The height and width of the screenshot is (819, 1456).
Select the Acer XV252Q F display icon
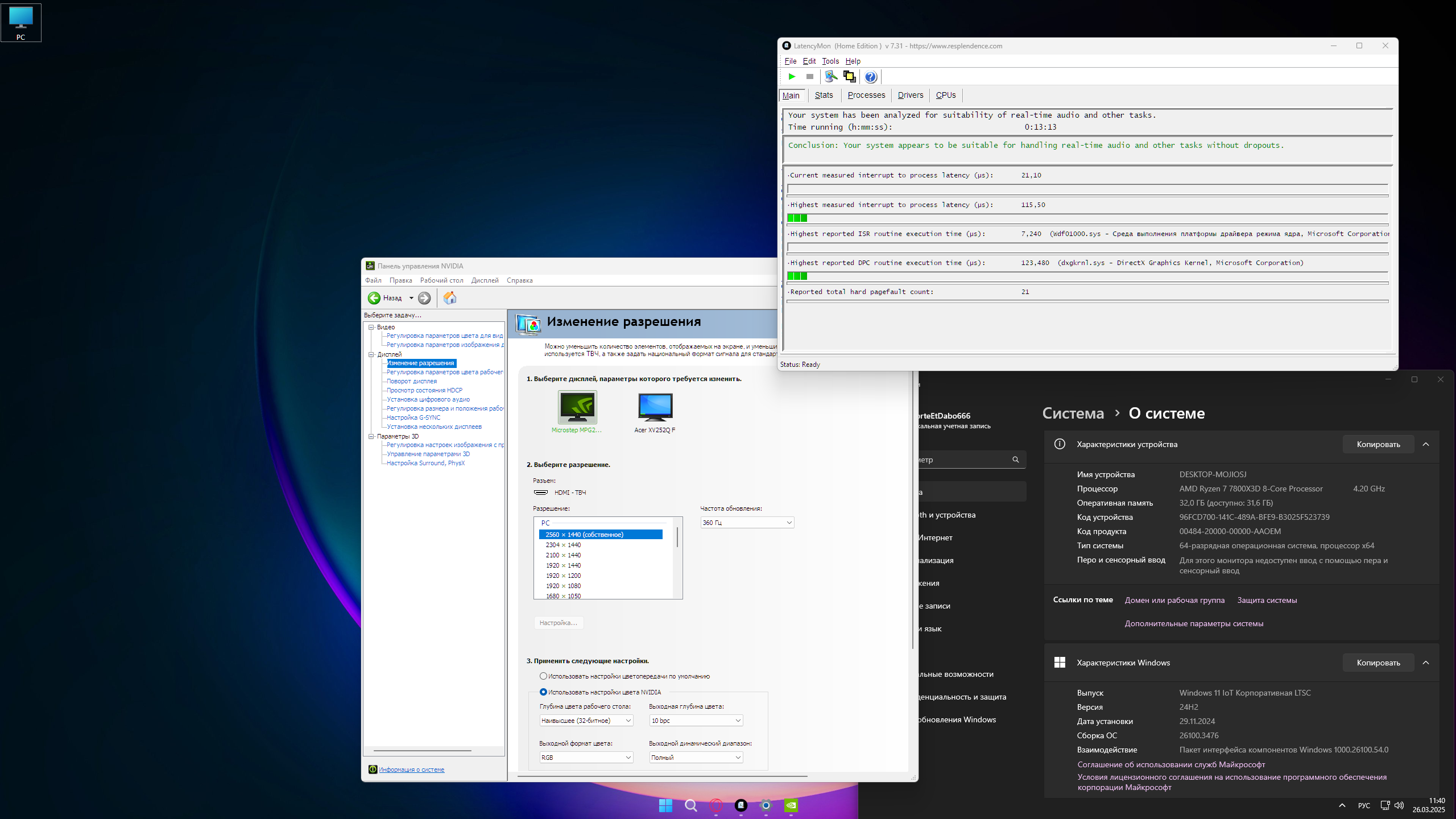pos(655,407)
